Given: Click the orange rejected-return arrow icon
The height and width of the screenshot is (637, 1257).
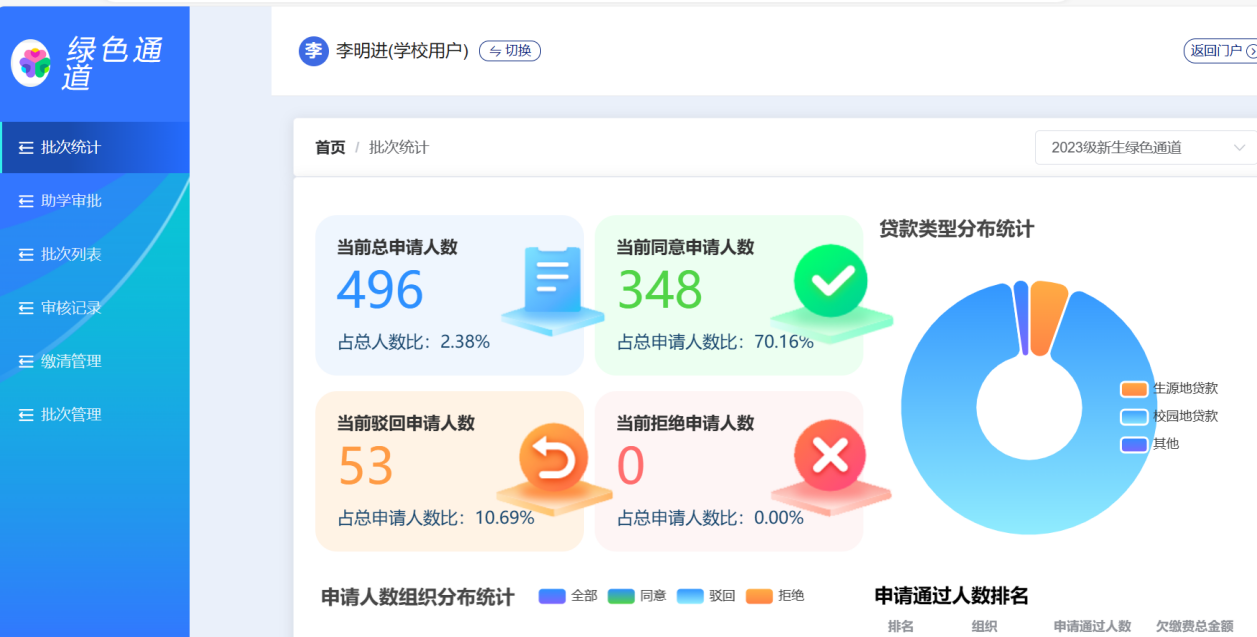Looking at the screenshot, I should 554,458.
